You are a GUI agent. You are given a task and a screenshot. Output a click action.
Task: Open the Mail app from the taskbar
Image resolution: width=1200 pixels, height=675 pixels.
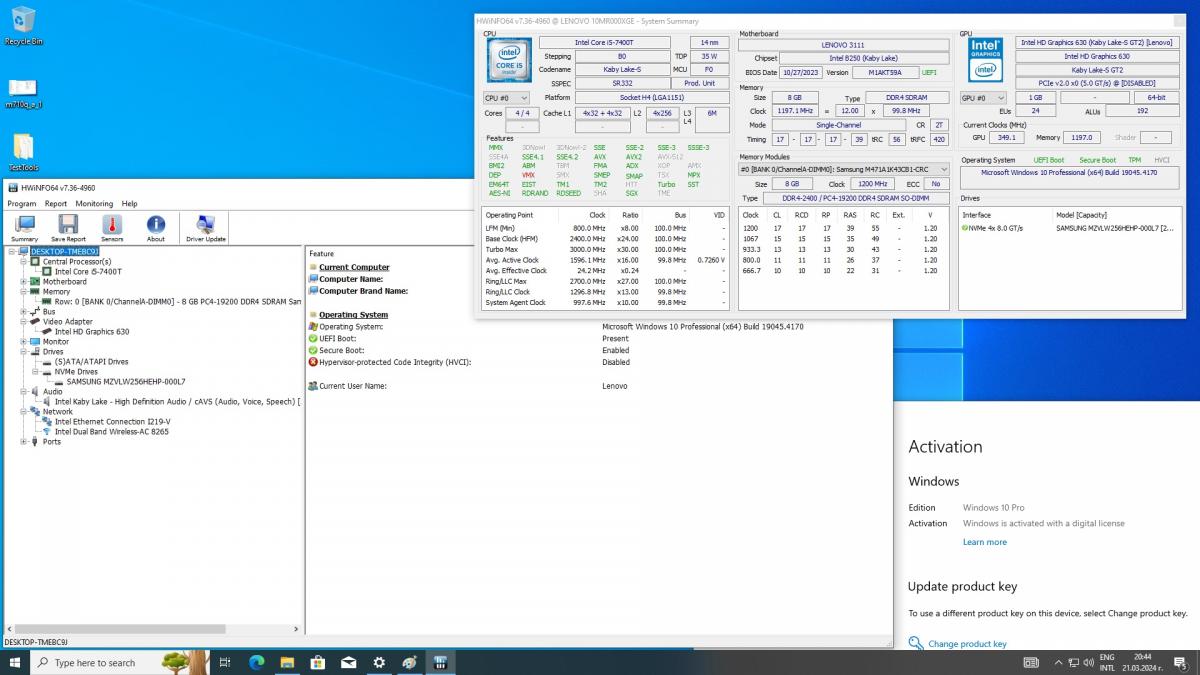point(349,662)
